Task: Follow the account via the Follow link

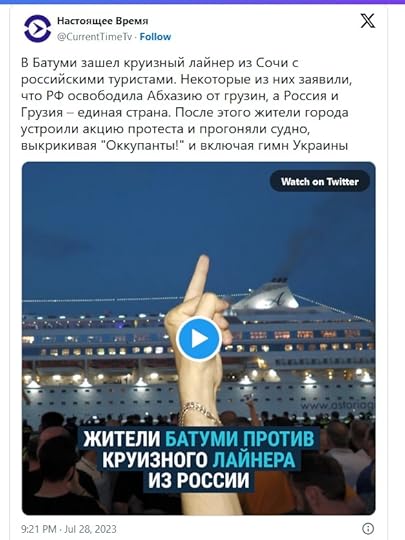Action: pos(155,37)
